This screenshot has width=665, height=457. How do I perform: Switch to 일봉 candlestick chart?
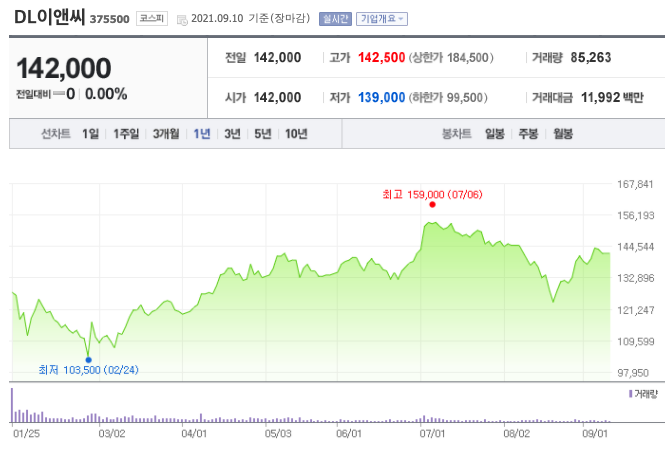point(495,134)
